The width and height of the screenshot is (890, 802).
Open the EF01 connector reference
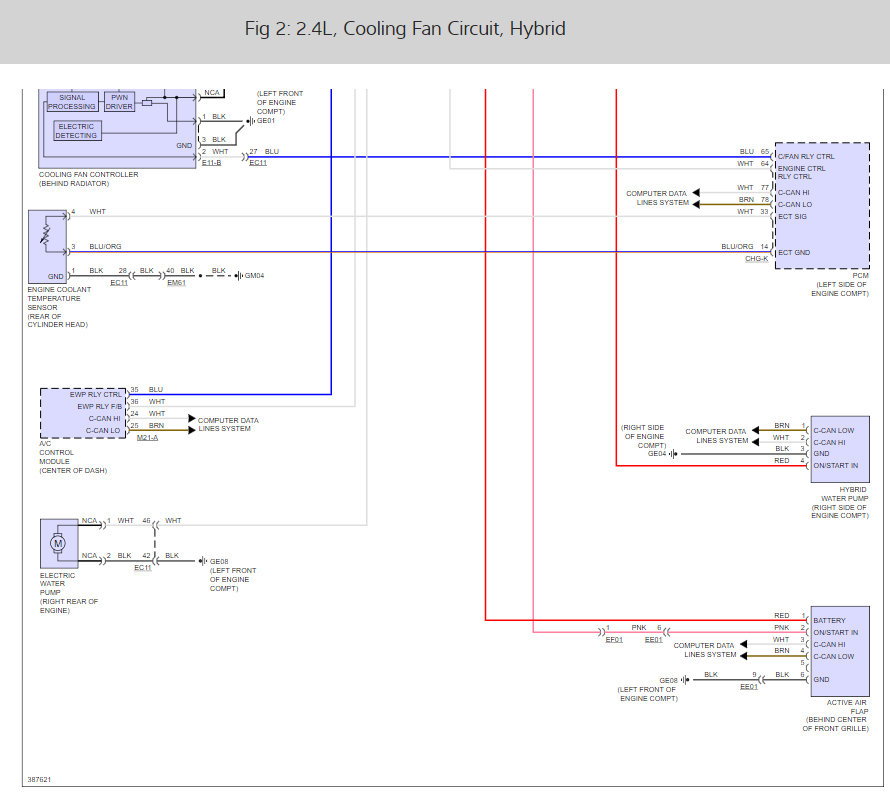pyautogui.click(x=614, y=640)
